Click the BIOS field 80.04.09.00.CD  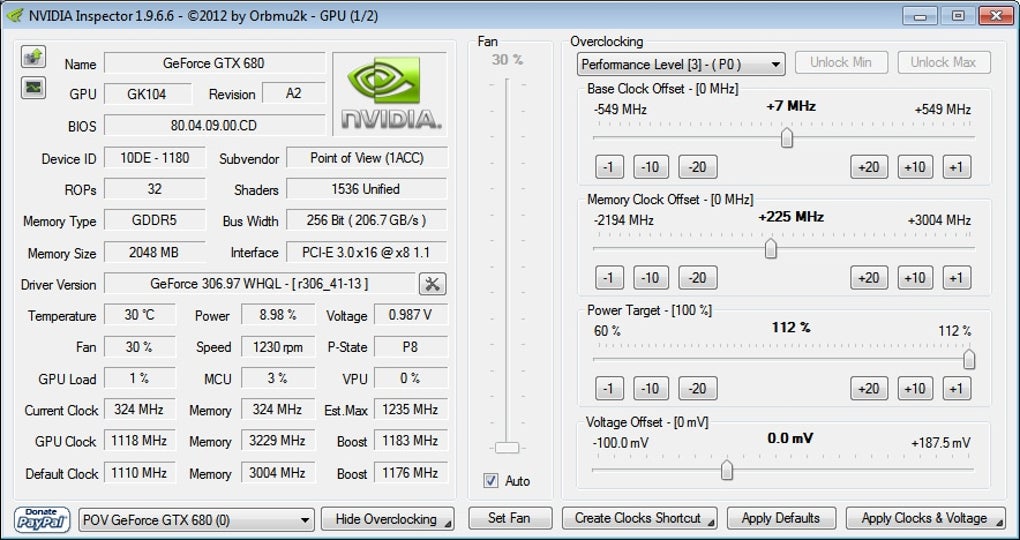click(214, 125)
